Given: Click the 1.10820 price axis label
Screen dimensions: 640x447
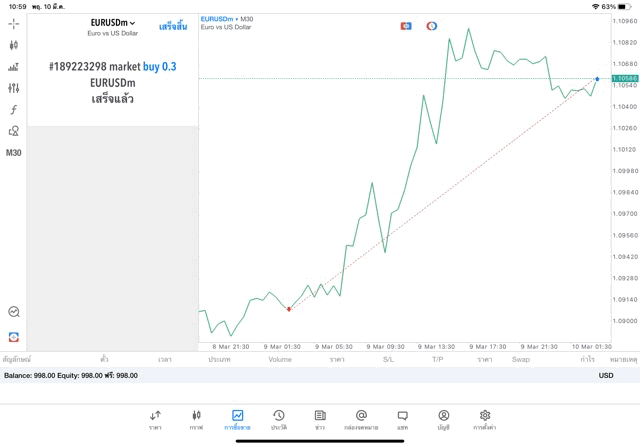Looking at the screenshot, I should [x=625, y=42].
